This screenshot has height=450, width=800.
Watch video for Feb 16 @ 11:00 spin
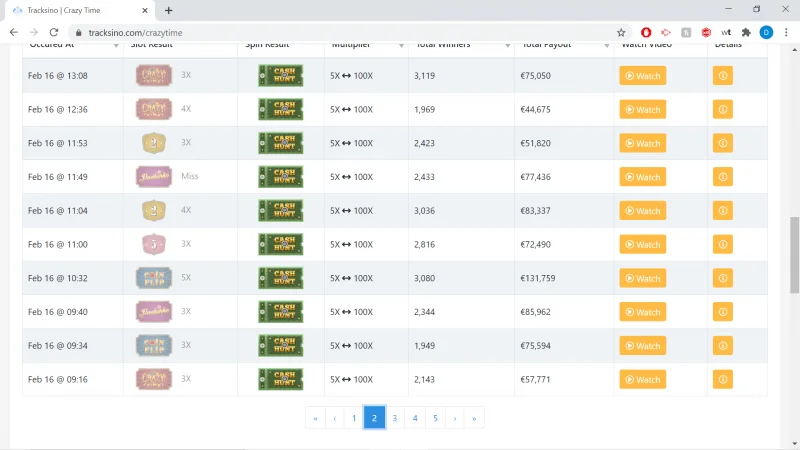pos(643,244)
